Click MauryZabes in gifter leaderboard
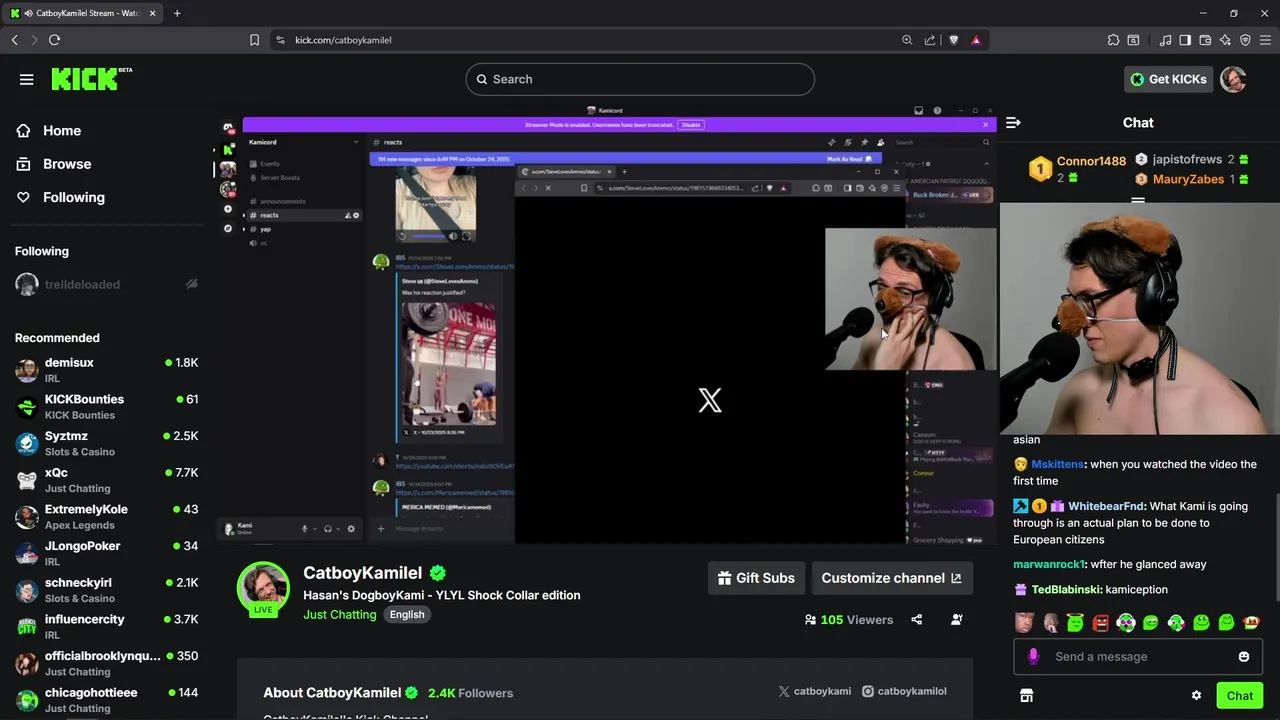Screen dimensions: 1280x720 click(1188, 179)
